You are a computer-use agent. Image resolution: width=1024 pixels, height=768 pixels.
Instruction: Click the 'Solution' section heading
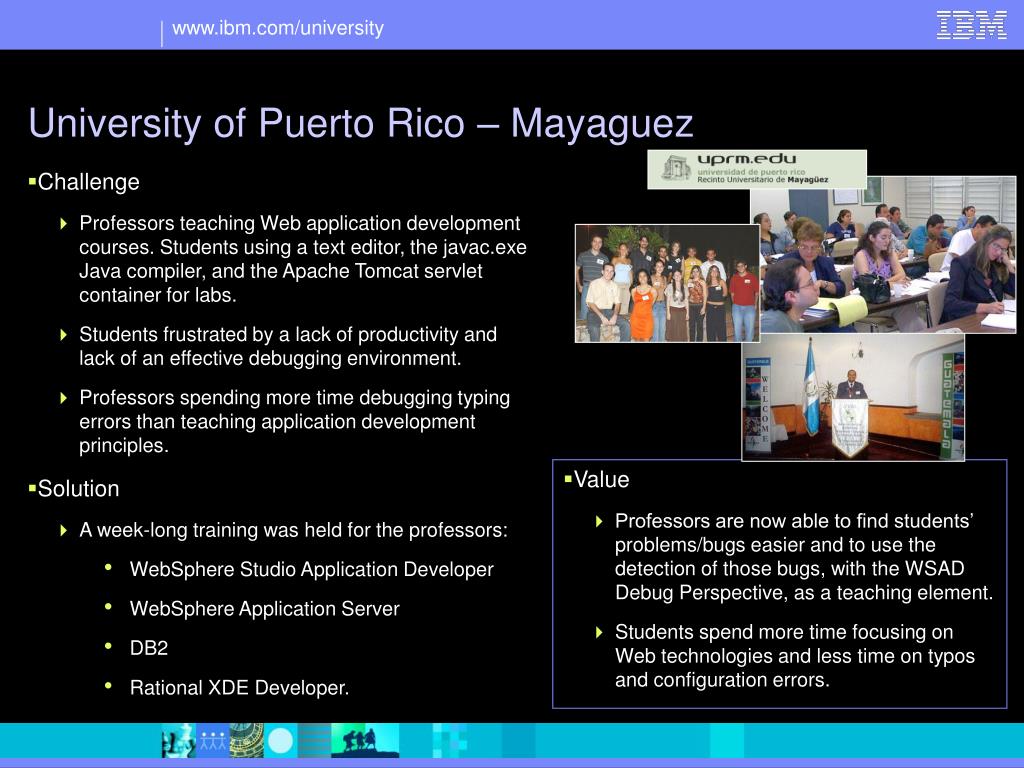click(78, 488)
